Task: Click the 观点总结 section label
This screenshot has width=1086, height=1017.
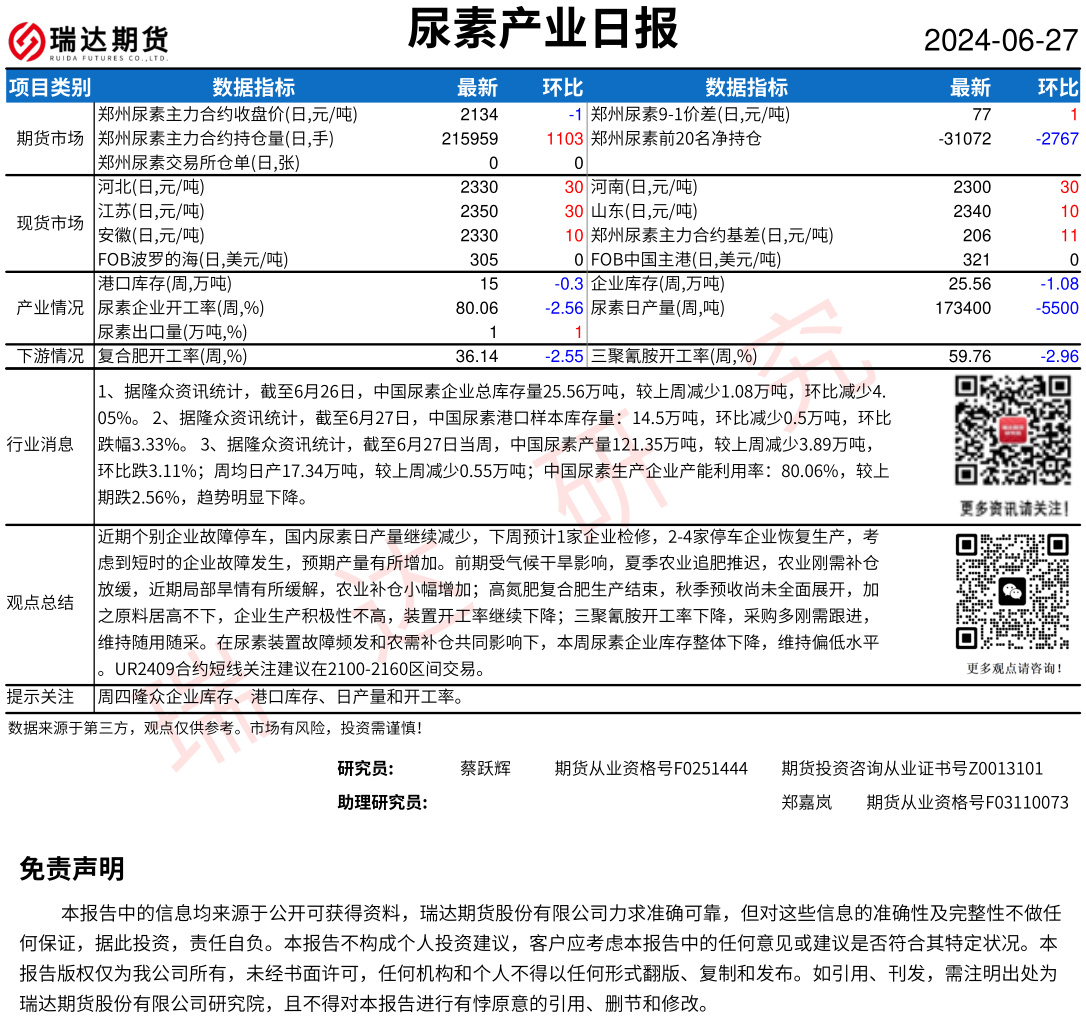Action: pos(40,602)
